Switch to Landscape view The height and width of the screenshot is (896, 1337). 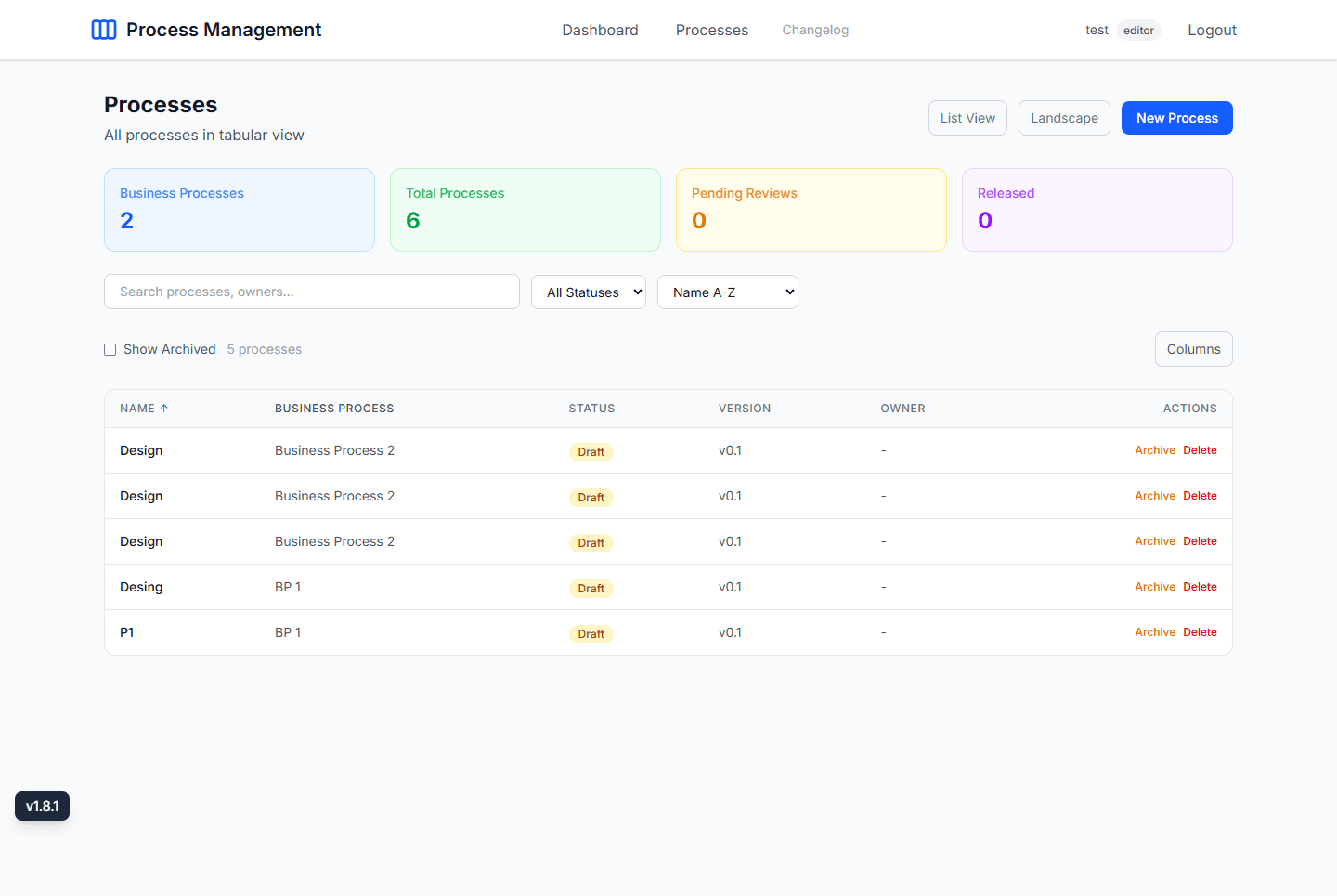point(1064,118)
